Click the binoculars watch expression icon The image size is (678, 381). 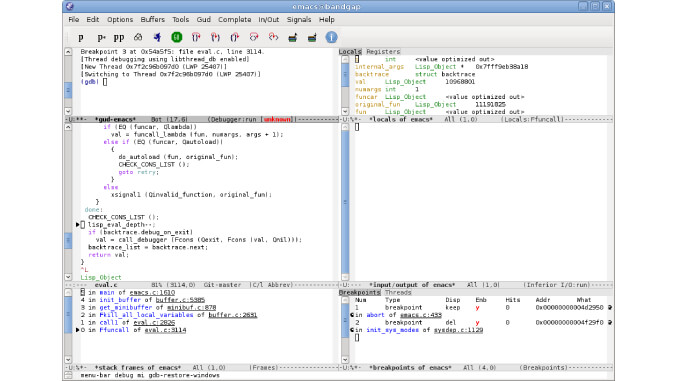pos(138,37)
